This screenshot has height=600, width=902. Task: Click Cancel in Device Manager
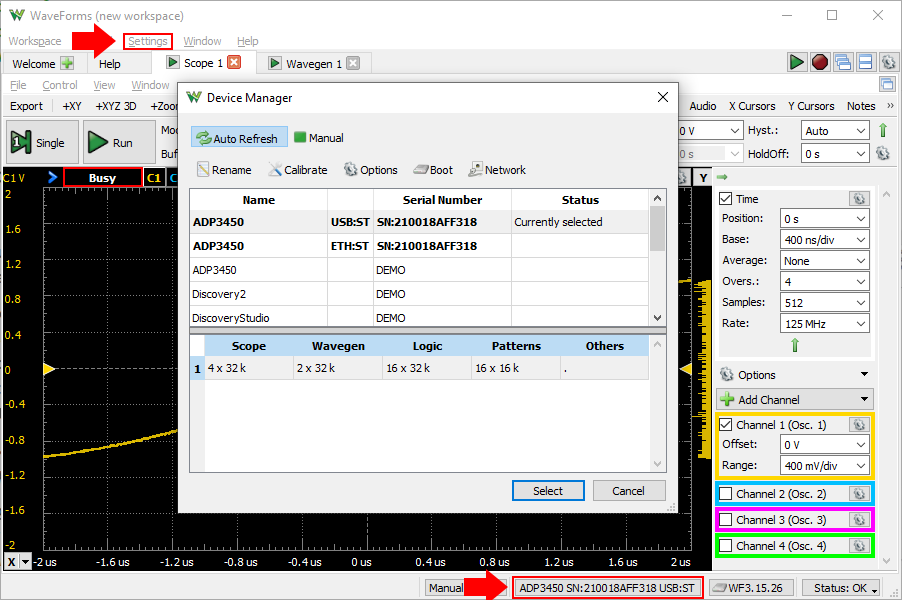pyautogui.click(x=628, y=491)
